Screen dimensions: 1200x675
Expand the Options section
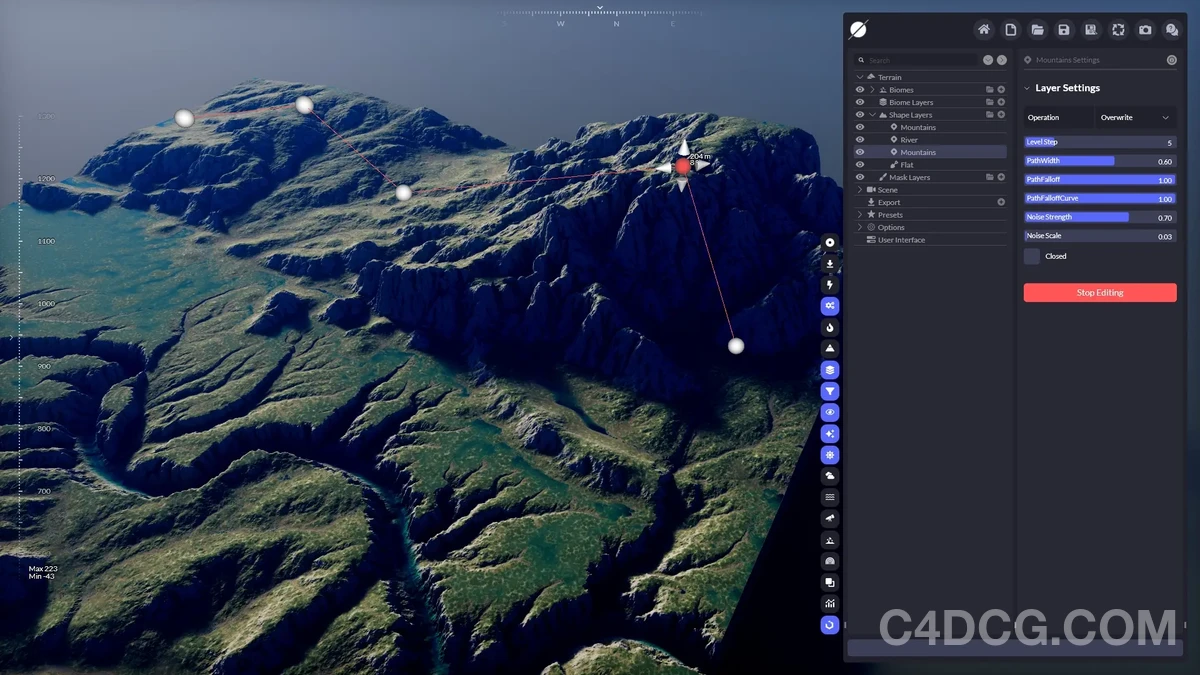click(860, 227)
